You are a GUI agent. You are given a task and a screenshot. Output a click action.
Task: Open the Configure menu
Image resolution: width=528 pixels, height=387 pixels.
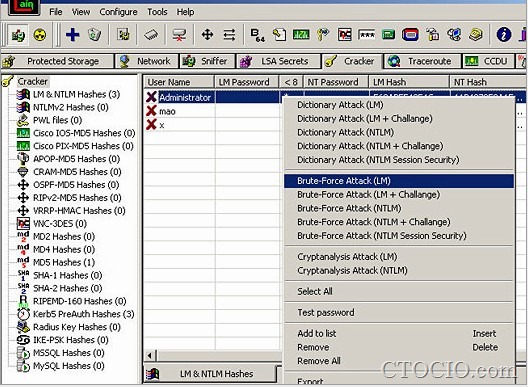point(118,12)
